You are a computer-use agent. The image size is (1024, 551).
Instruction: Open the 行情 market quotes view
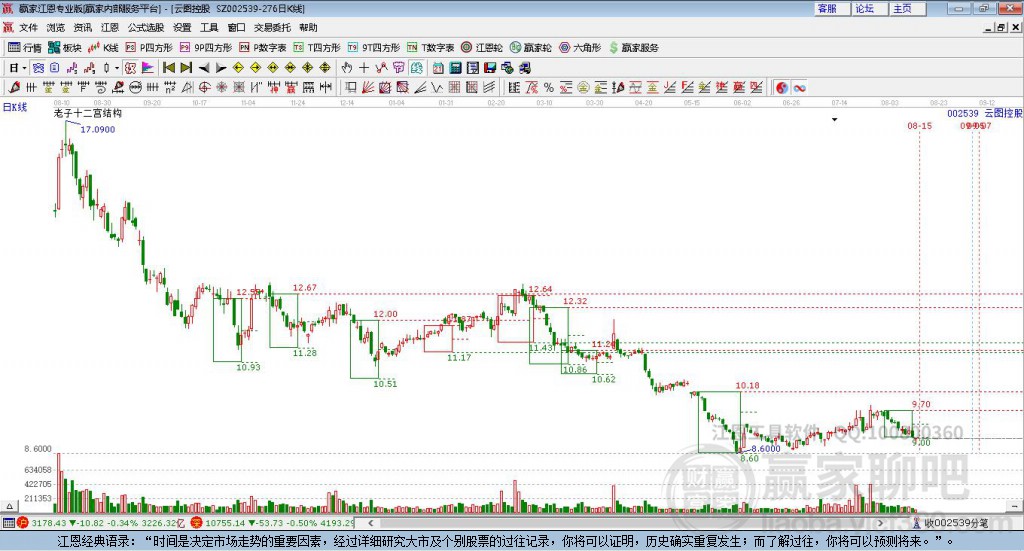point(25,48)
